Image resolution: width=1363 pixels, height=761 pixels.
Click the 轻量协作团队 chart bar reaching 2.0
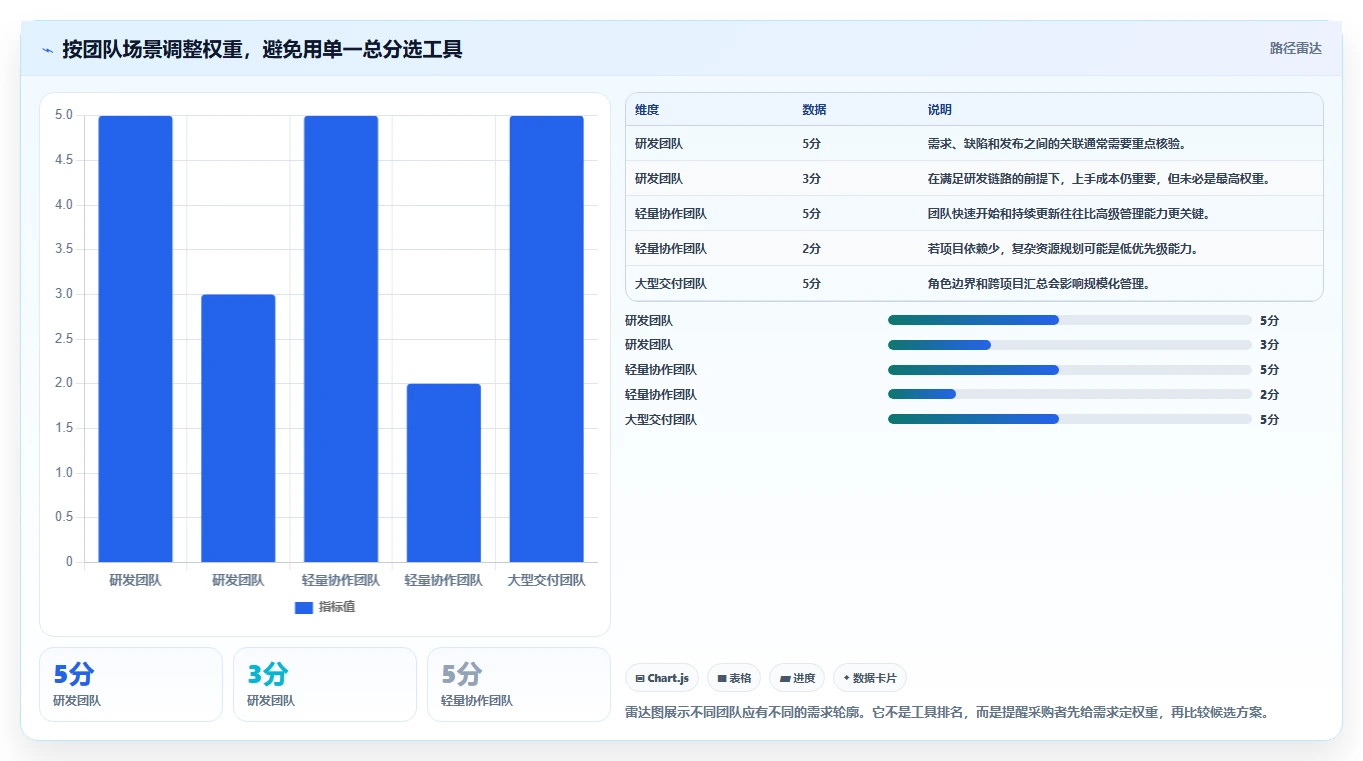coord(443,473)
